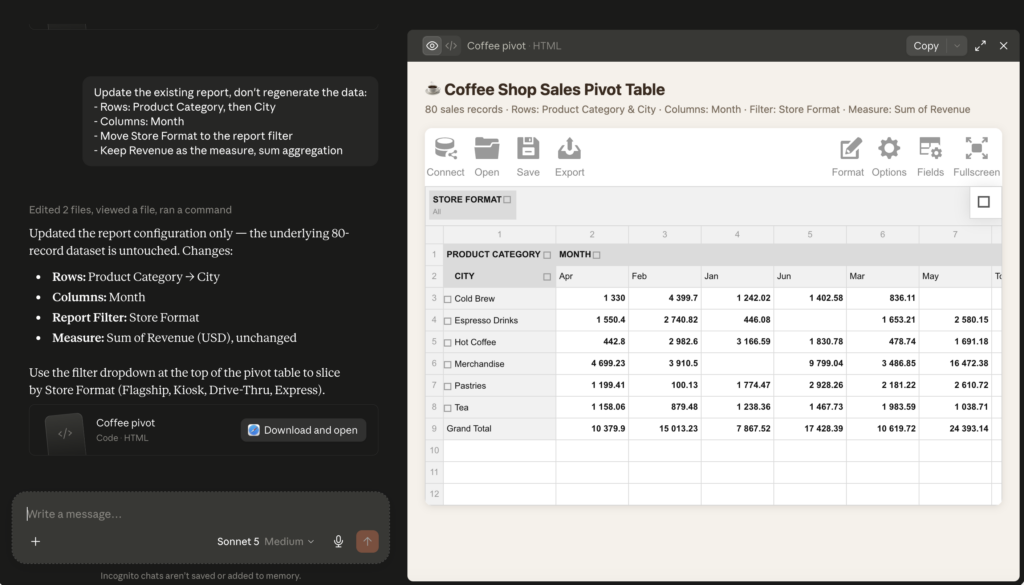Viewport: 1024px width, 585px height.
Task: Export the pivot table
Action: [569, 157]
